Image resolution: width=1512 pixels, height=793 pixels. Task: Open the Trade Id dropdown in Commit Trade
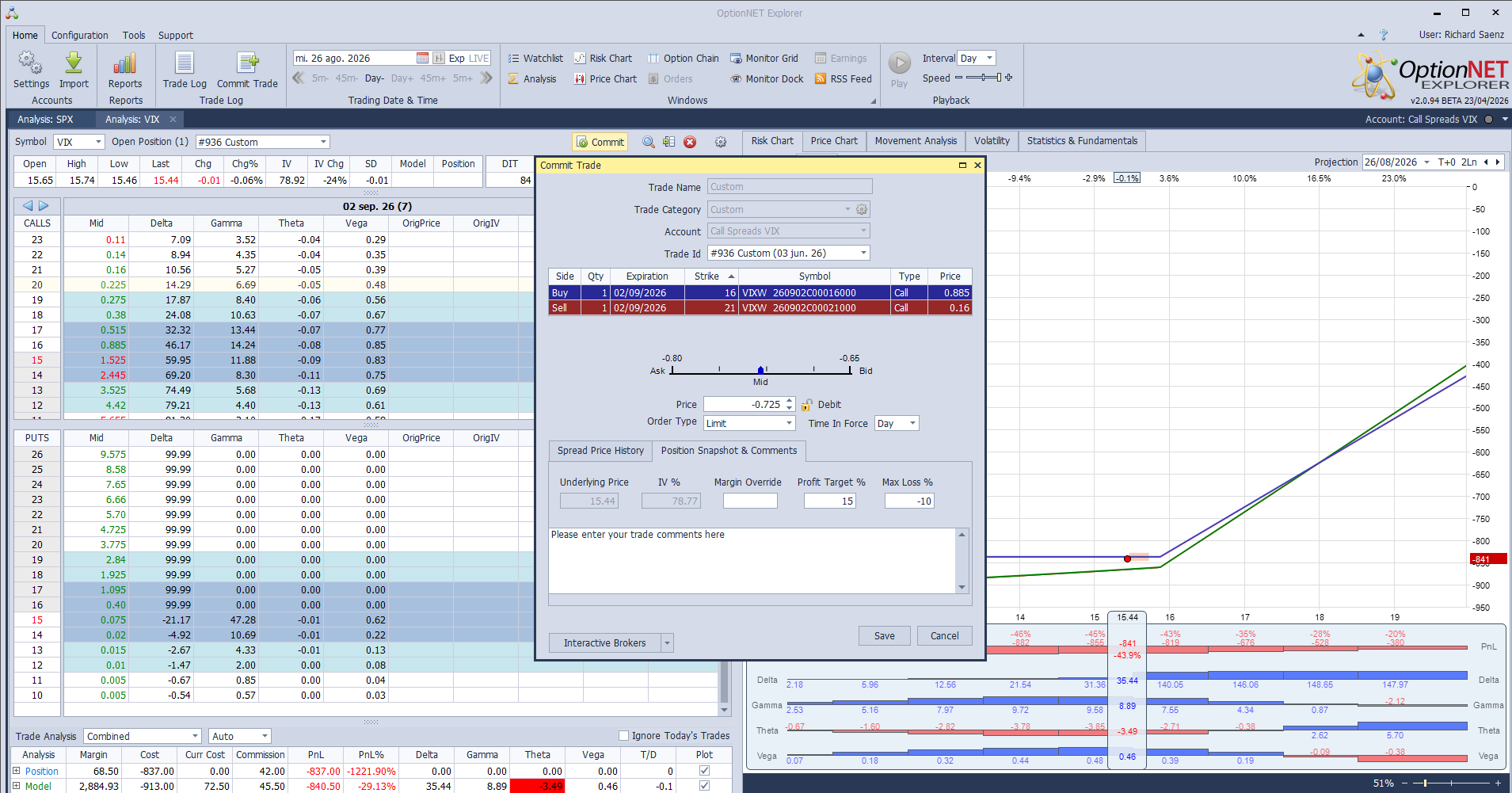pos(863,253)
